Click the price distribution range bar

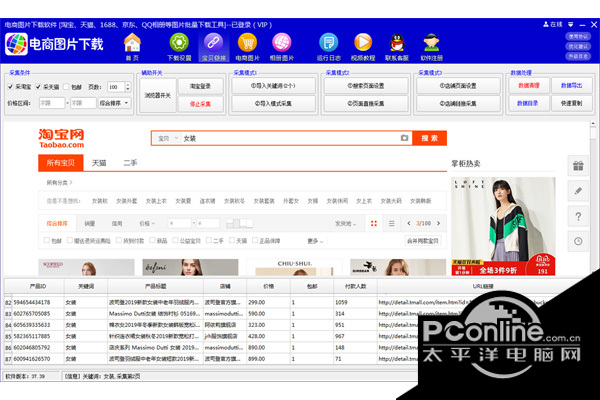click(x=240, y=223)
